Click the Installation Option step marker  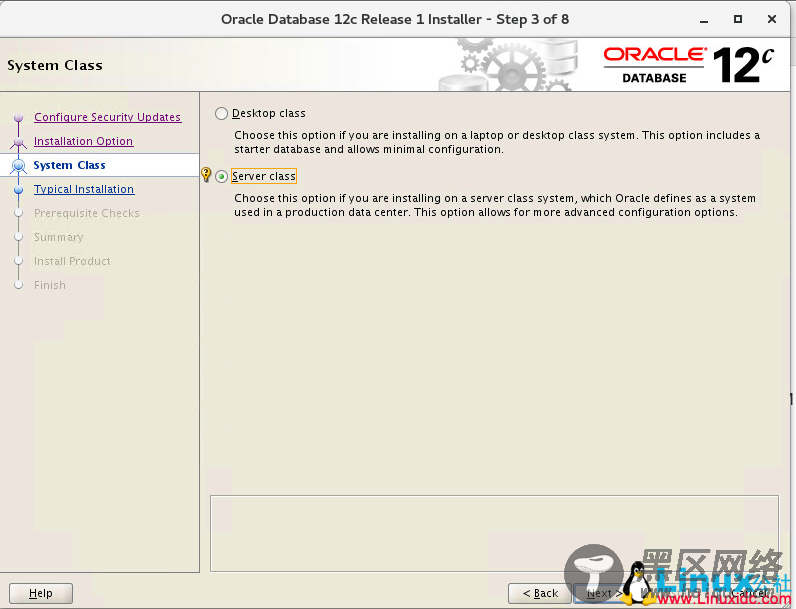[19, 142]
